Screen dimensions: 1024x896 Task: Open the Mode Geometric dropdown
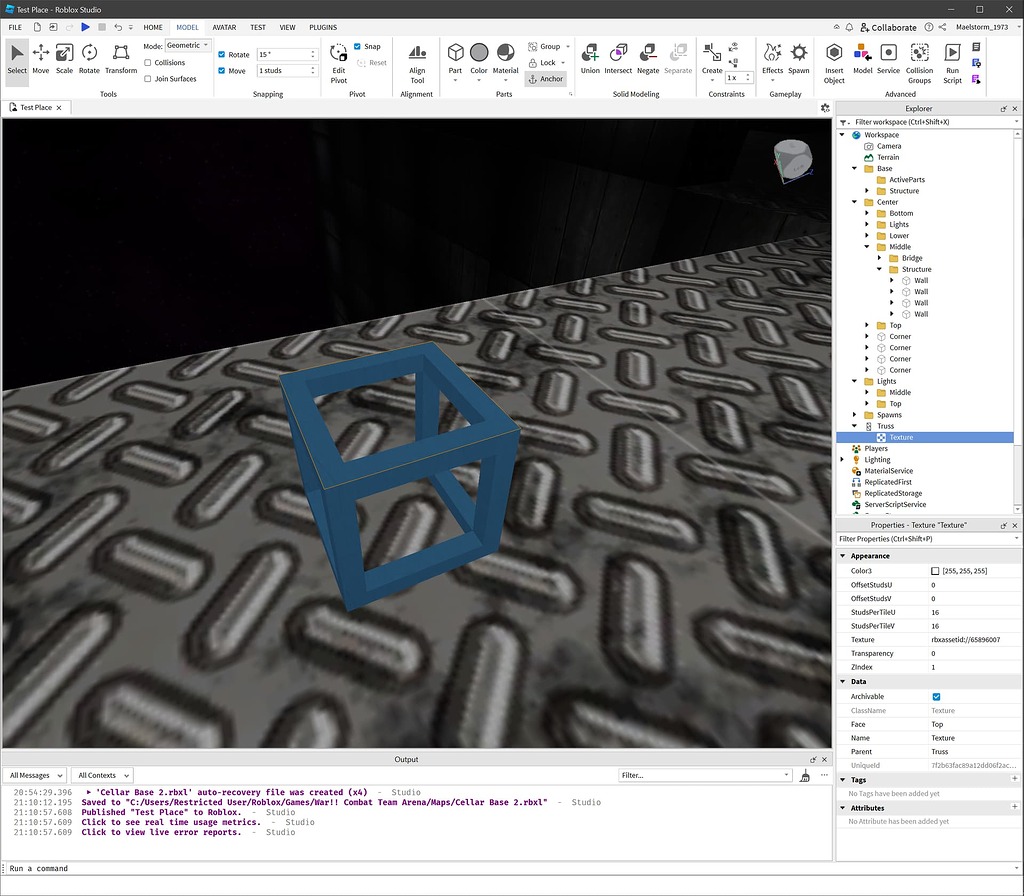(186, 44)
